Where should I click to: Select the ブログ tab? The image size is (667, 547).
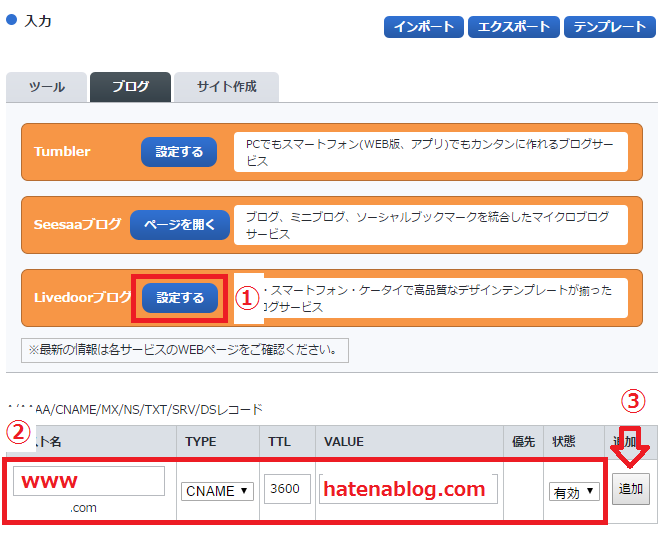[131, 87]
